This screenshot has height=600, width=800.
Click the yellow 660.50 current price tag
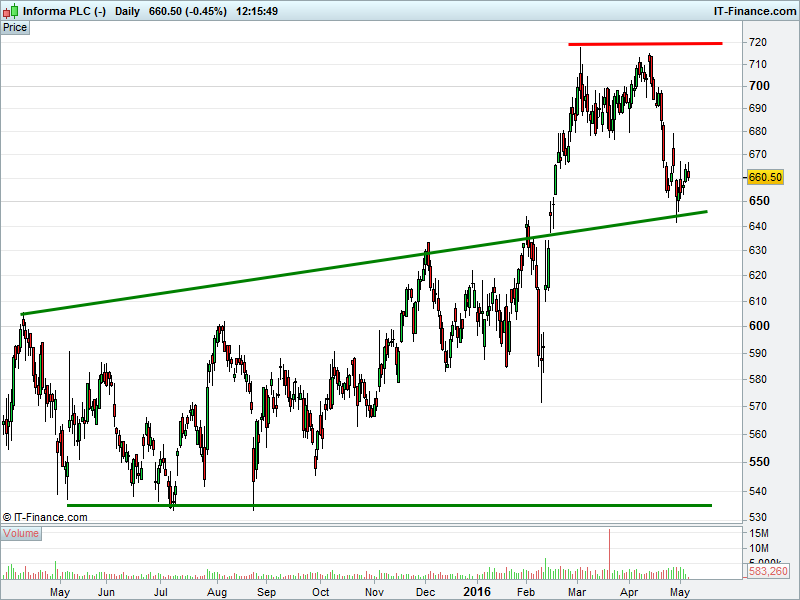[765, 177]
